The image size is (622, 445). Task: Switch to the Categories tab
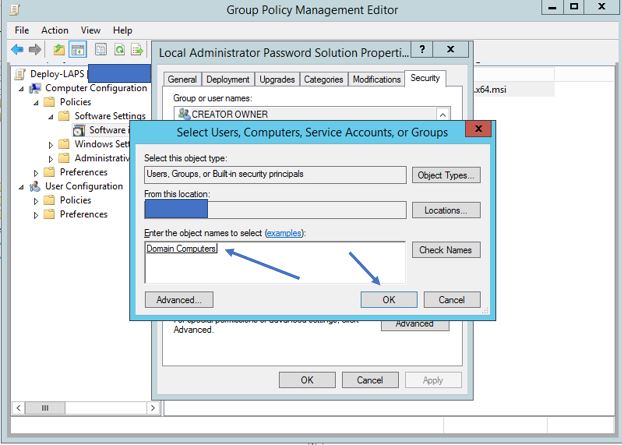click(323, 79)
